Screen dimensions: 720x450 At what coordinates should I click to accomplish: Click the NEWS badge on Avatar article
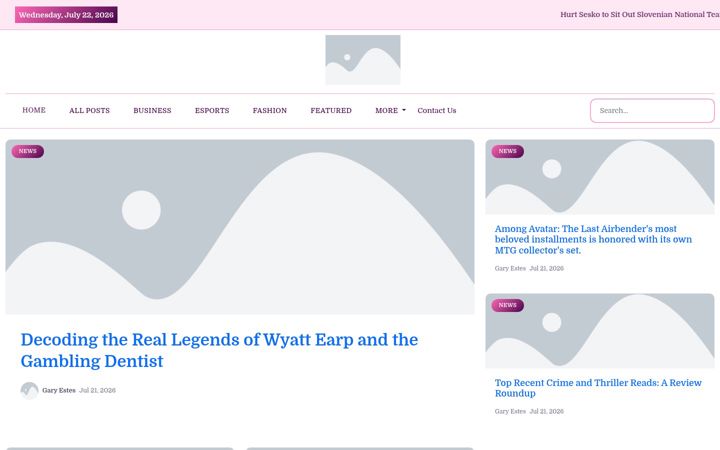507,151
